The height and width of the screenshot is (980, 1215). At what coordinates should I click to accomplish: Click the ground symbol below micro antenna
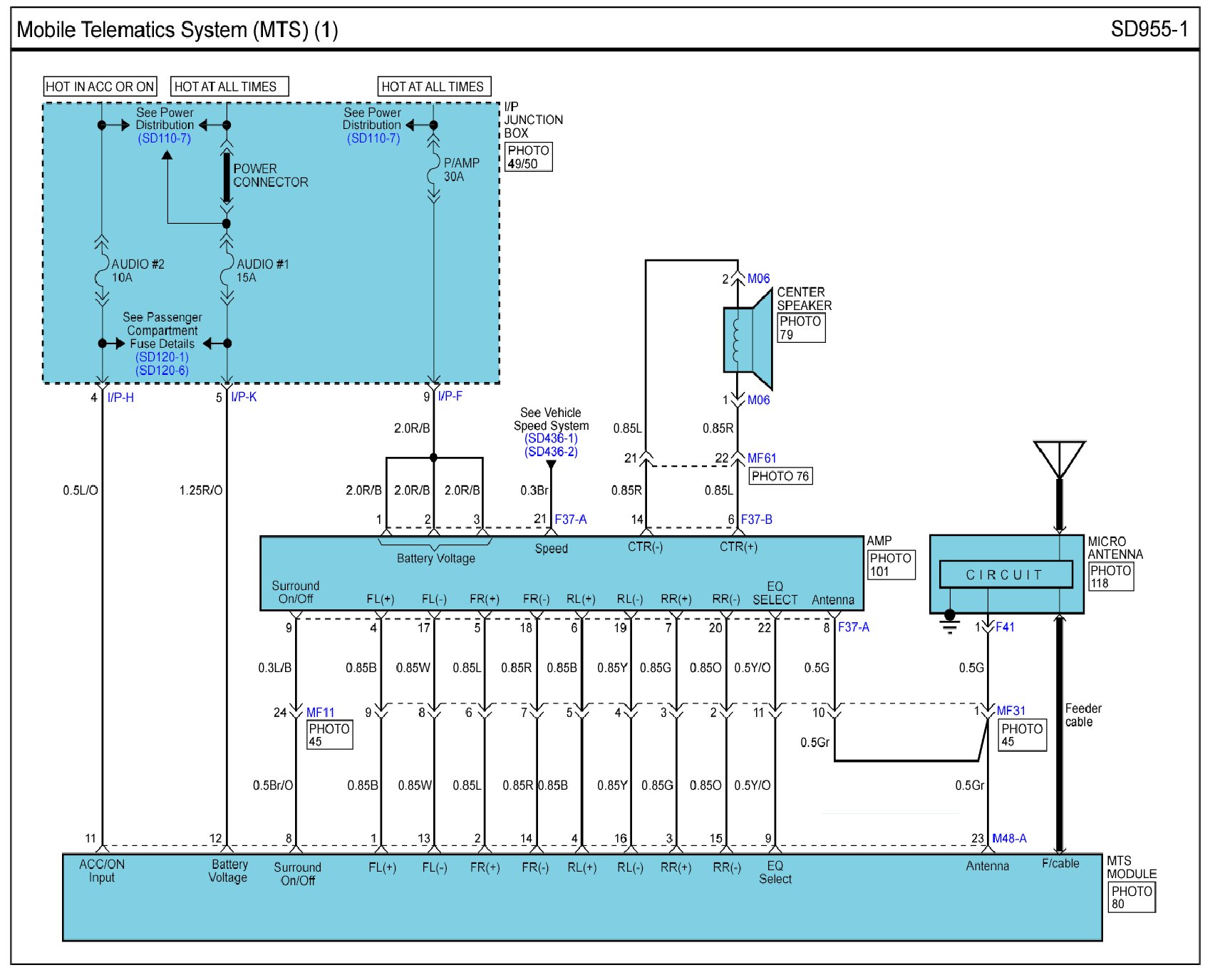[x=949, y=622]
